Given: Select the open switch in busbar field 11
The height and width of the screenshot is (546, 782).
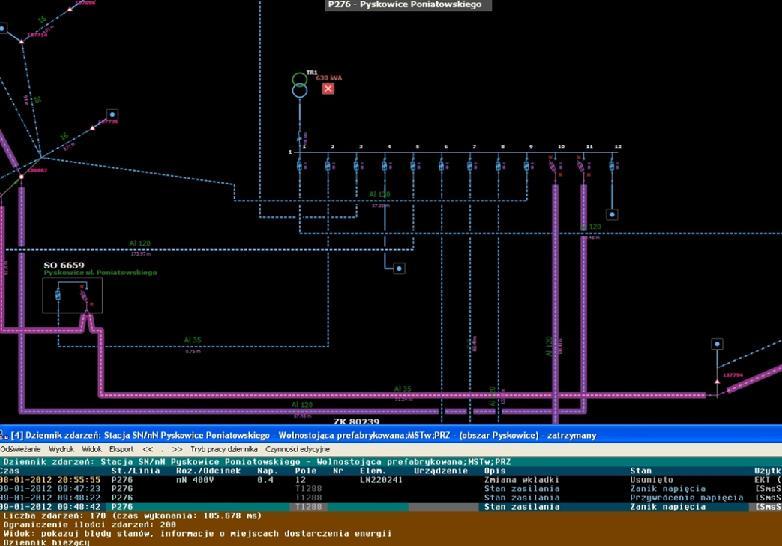Looking at the screenshot, I should click(x=582, y=165).
